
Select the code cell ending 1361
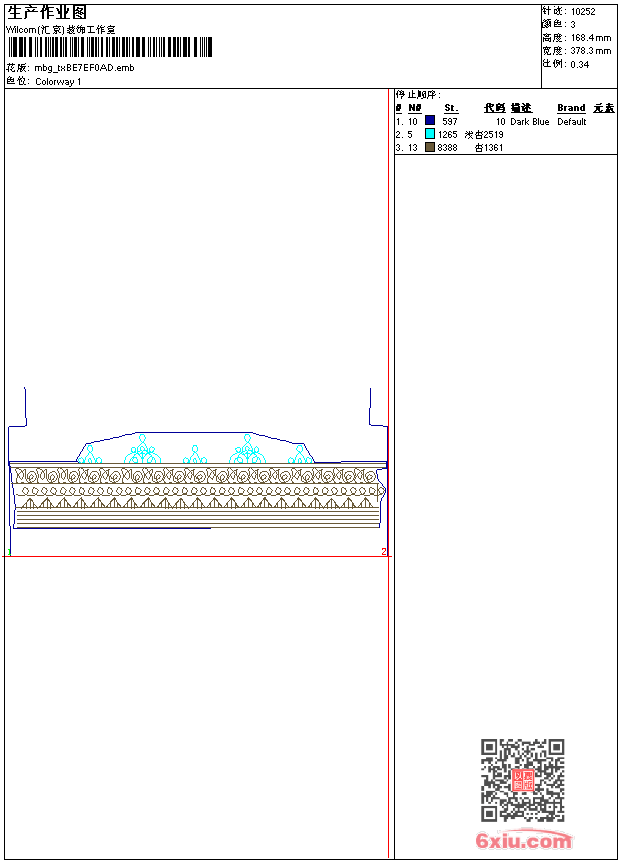[489, 148]
